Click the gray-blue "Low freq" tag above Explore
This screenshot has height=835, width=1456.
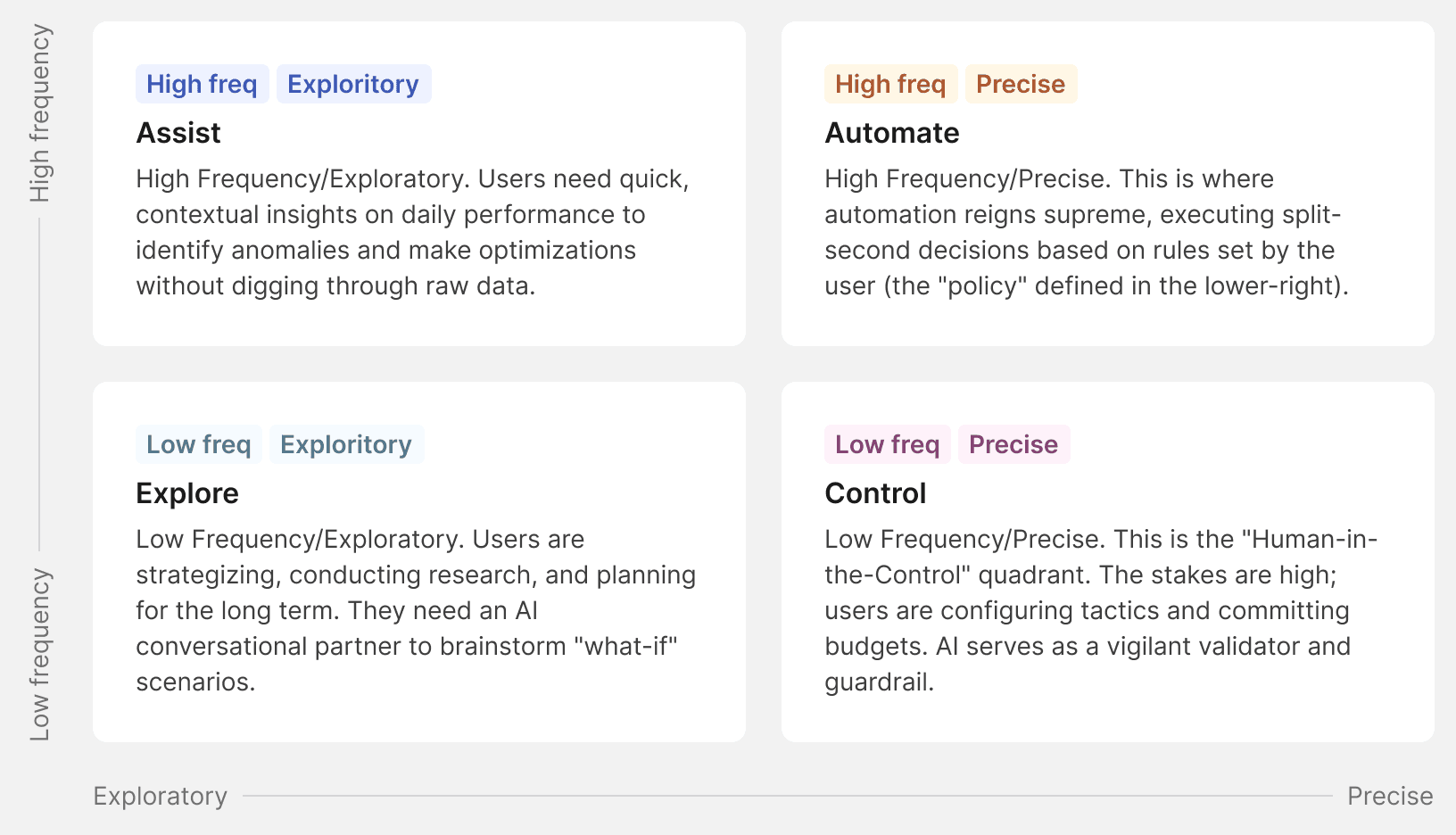coord(198,444)
